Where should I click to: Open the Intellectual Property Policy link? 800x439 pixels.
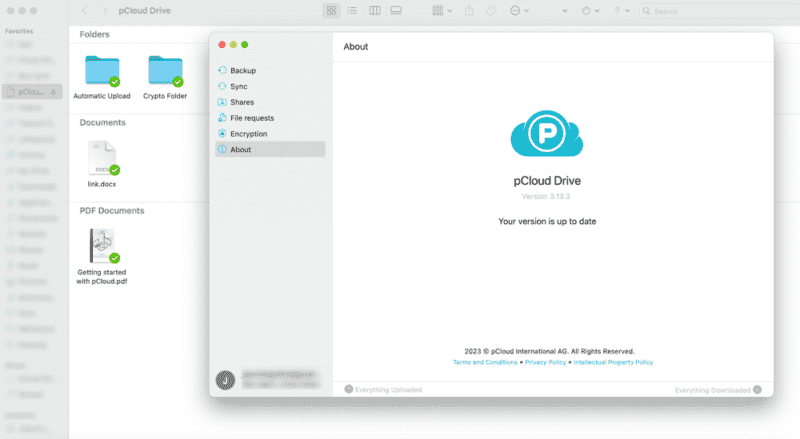point(614,362)
